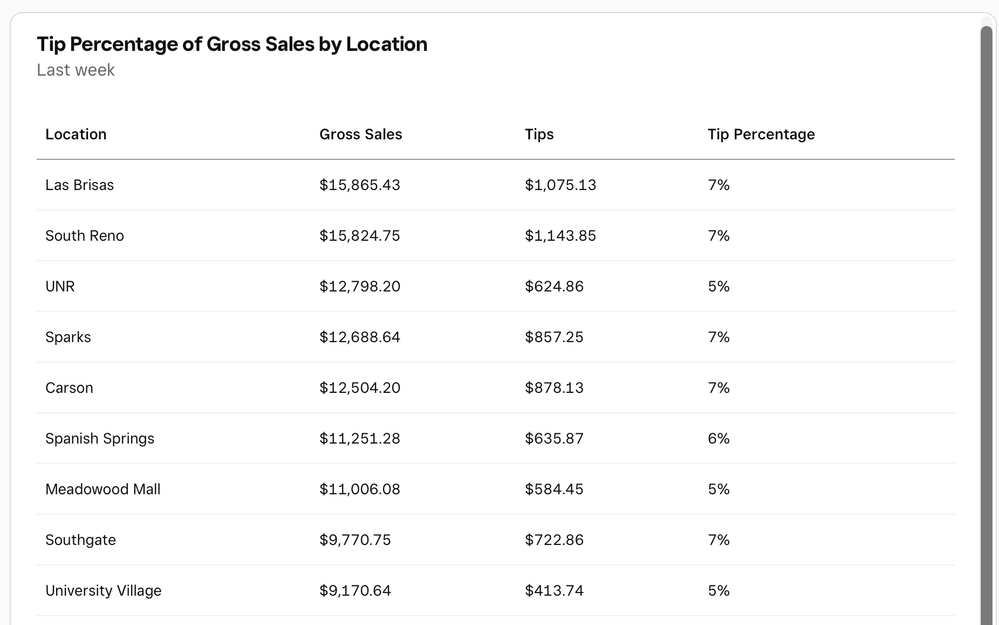Click the report title heading text
The image size is (999, 625).
click(x=232, y=44)
